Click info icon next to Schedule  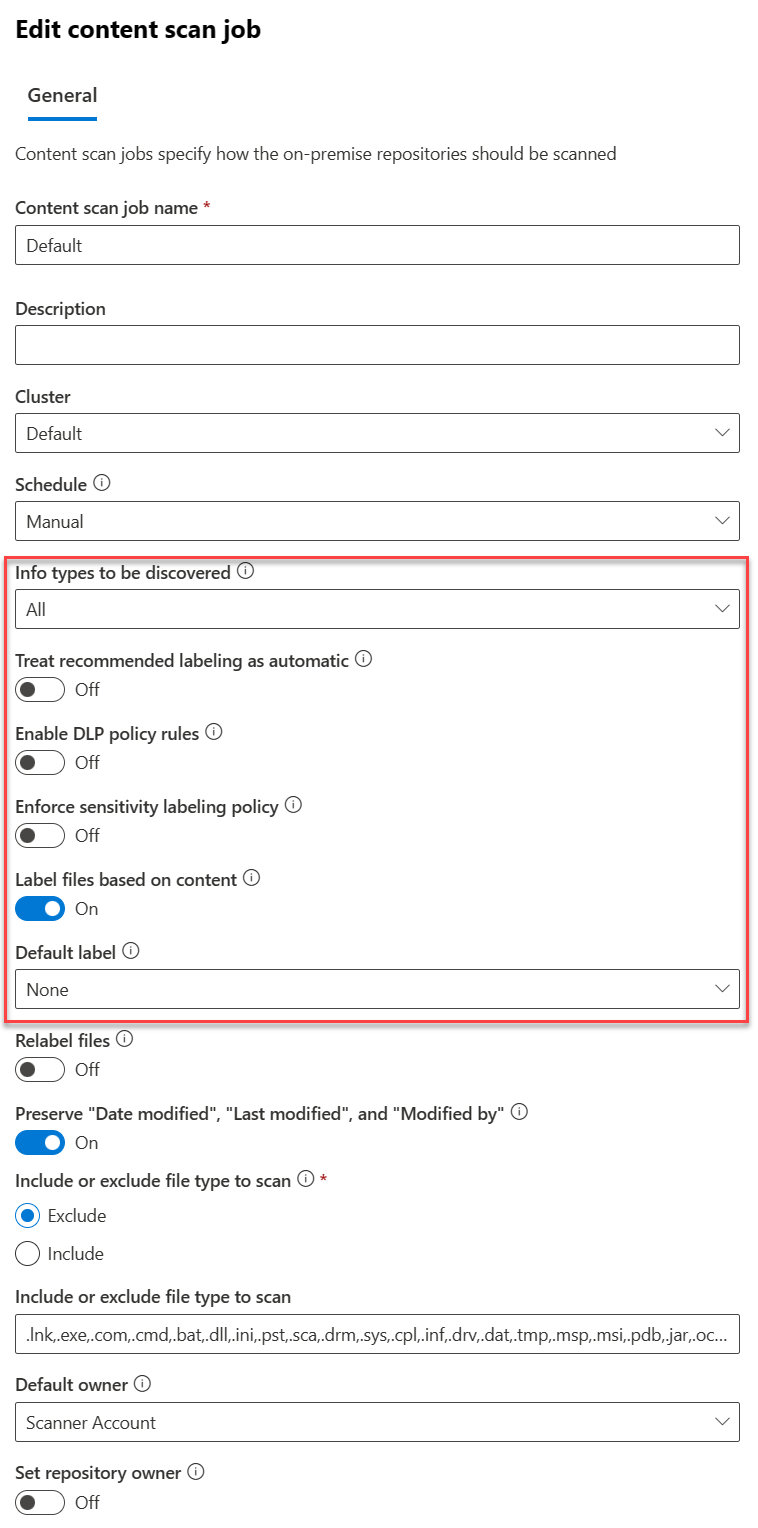pyautogui.click(x=101, y=483)
